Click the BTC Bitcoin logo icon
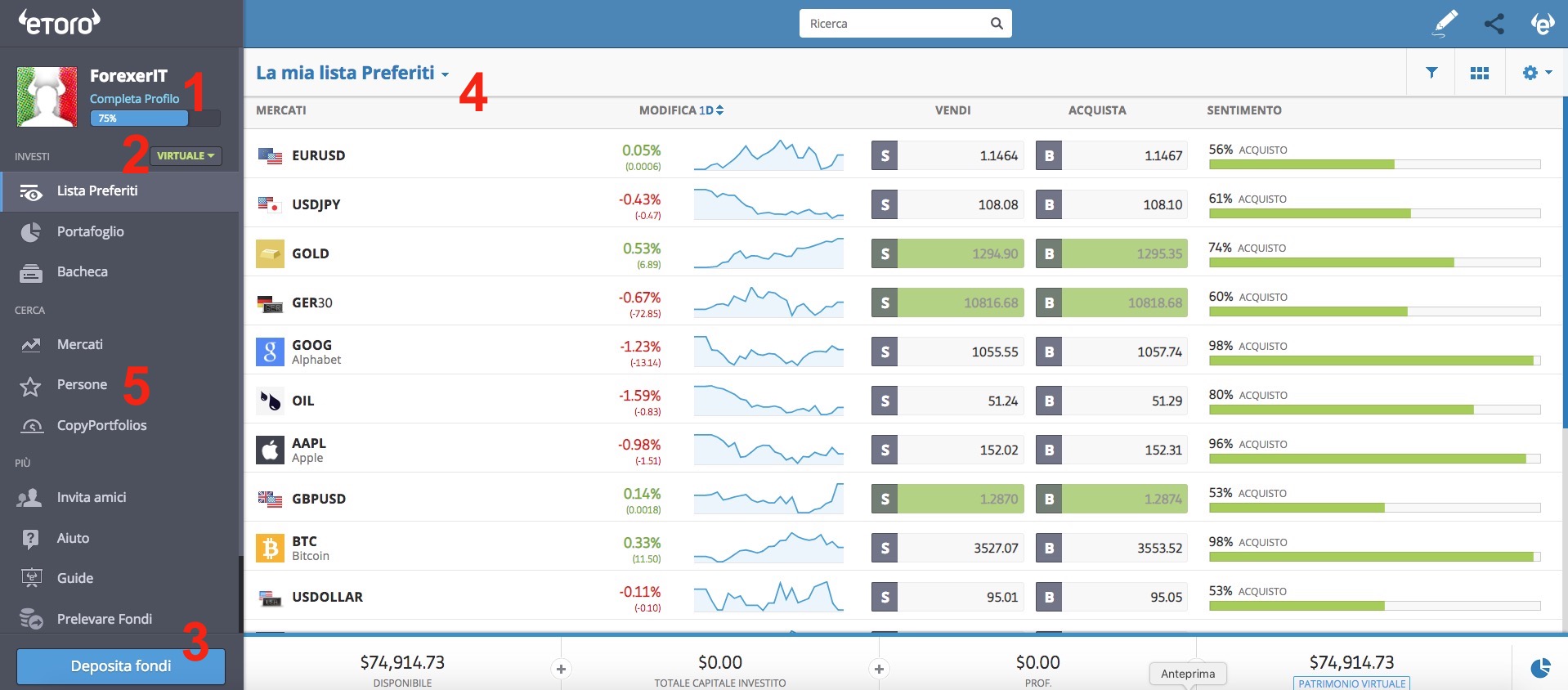This screenshot has width=1568, height=690. (270, 548)
